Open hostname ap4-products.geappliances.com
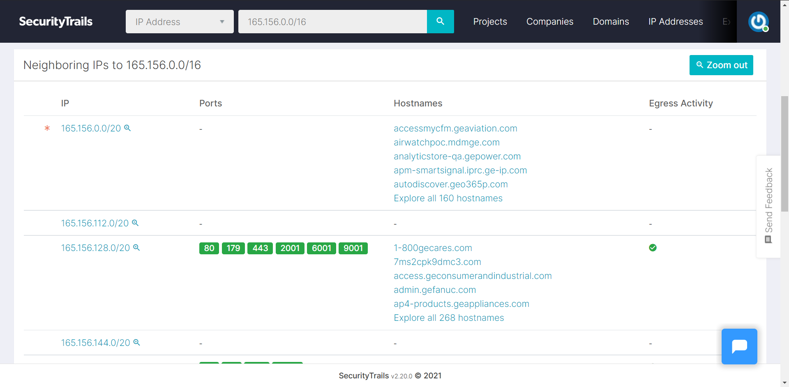Image resolution: width=789 pixels, height=387 pixels. pyautogui.click(x=461, y=304)
